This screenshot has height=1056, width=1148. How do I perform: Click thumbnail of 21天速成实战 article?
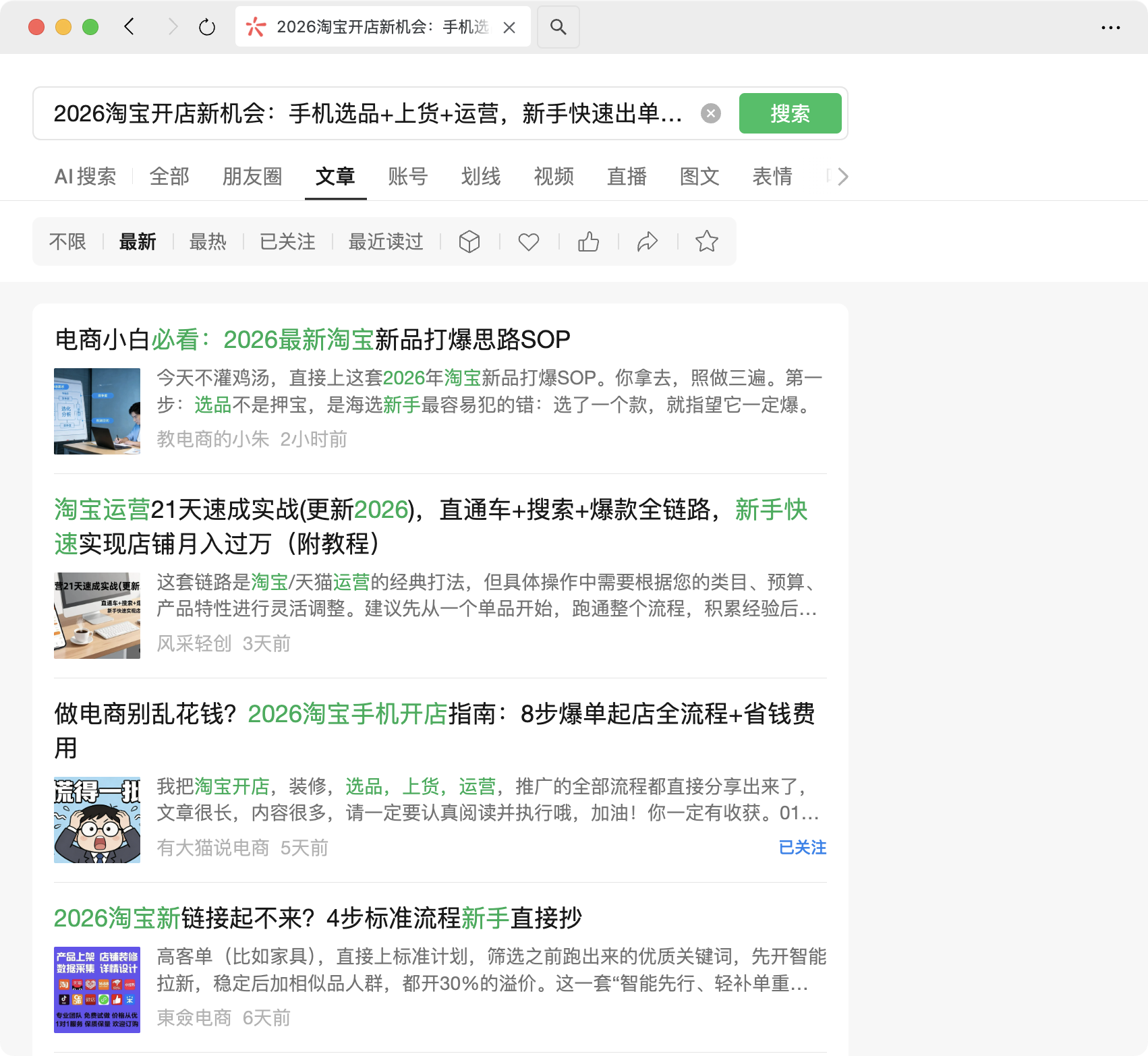tap(97, 616)
